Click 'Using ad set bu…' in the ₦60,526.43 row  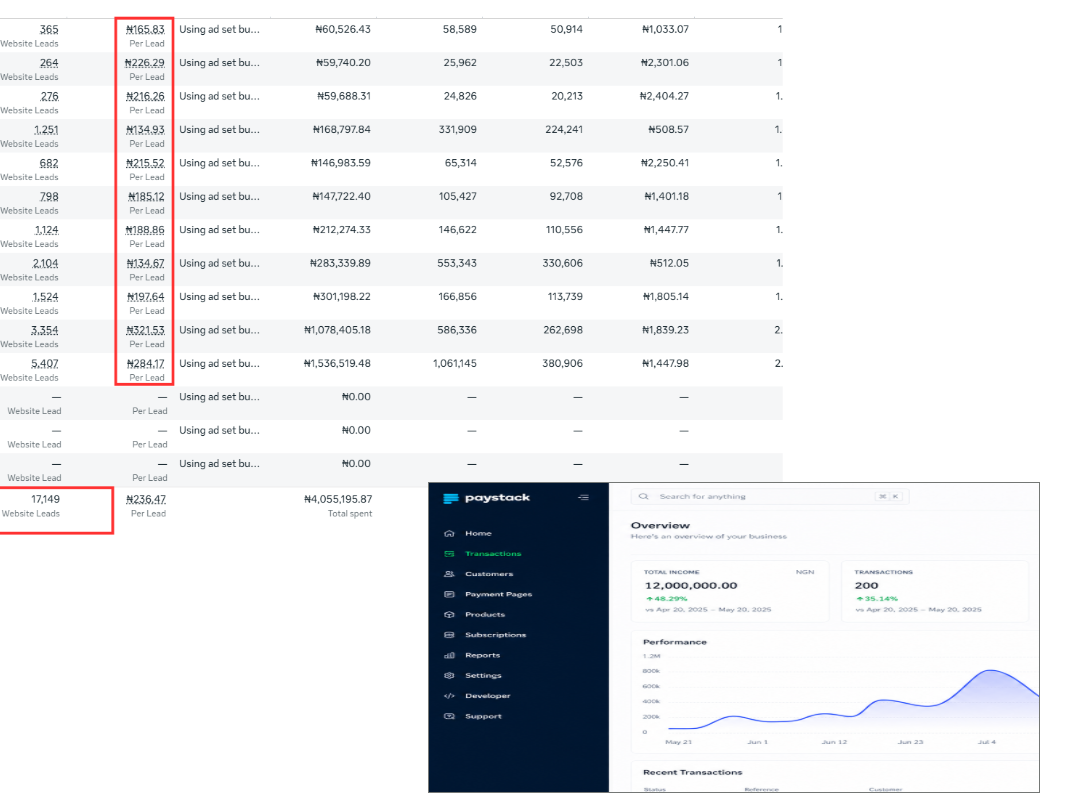pos(219,29)
